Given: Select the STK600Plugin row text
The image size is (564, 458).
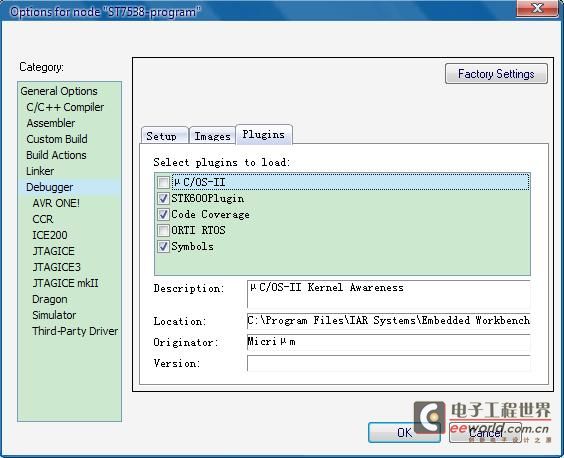Looking at the screenshot, I should coord(208,198).
